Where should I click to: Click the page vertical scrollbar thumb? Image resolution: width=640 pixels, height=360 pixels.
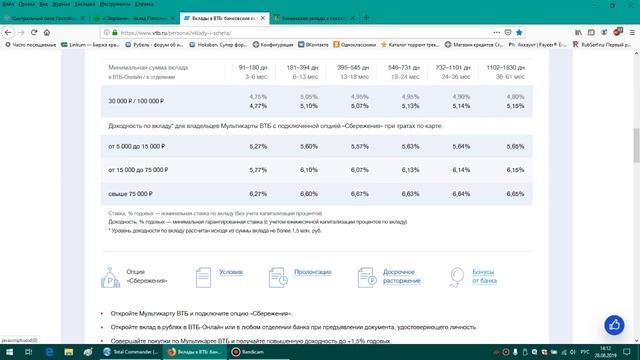pyautogui.click(x=636, y=145)
